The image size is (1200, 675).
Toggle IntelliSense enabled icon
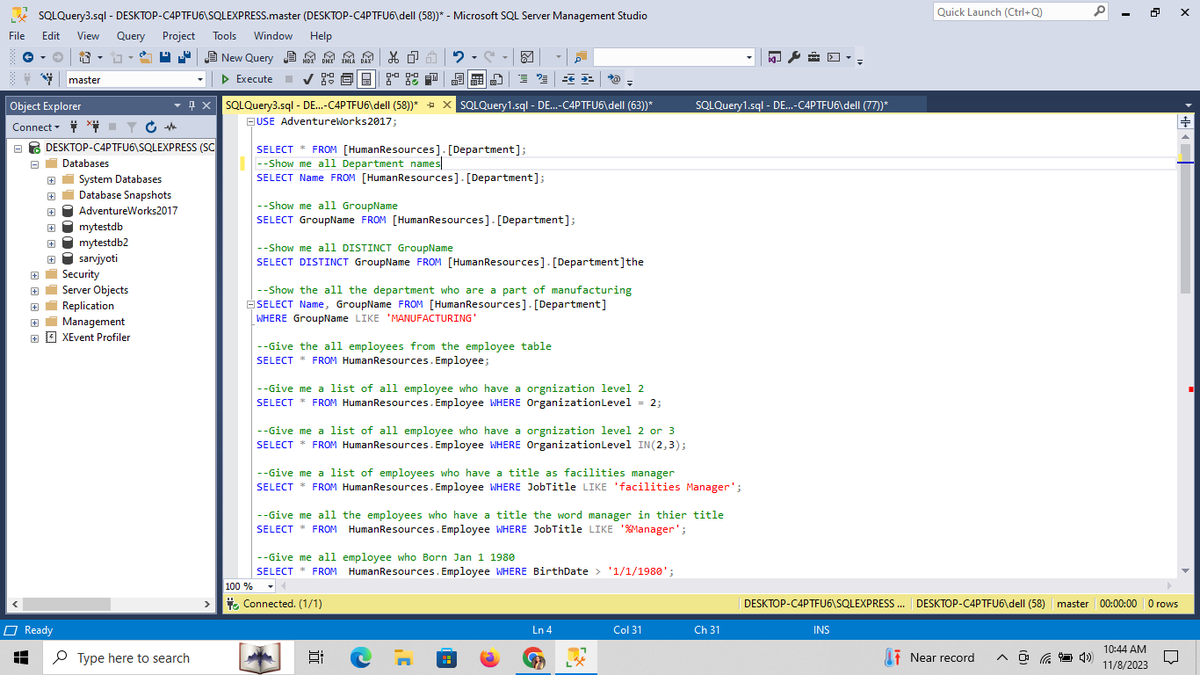[367, 79]
